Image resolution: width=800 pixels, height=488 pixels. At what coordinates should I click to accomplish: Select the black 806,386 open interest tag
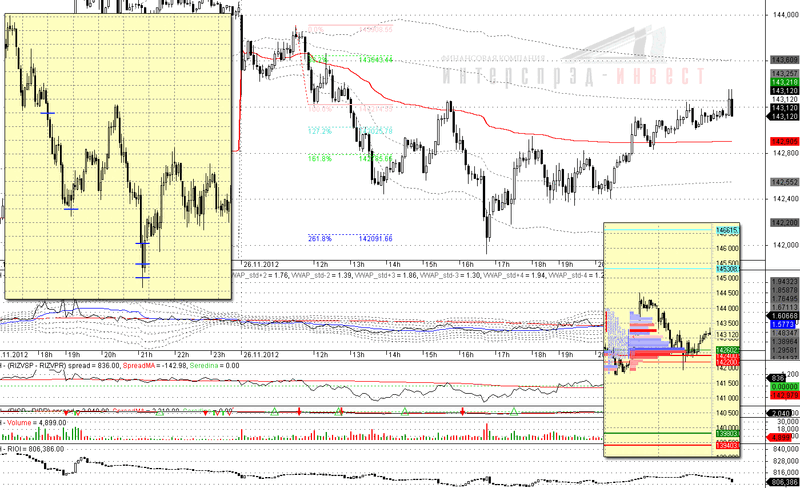point(783,482)
